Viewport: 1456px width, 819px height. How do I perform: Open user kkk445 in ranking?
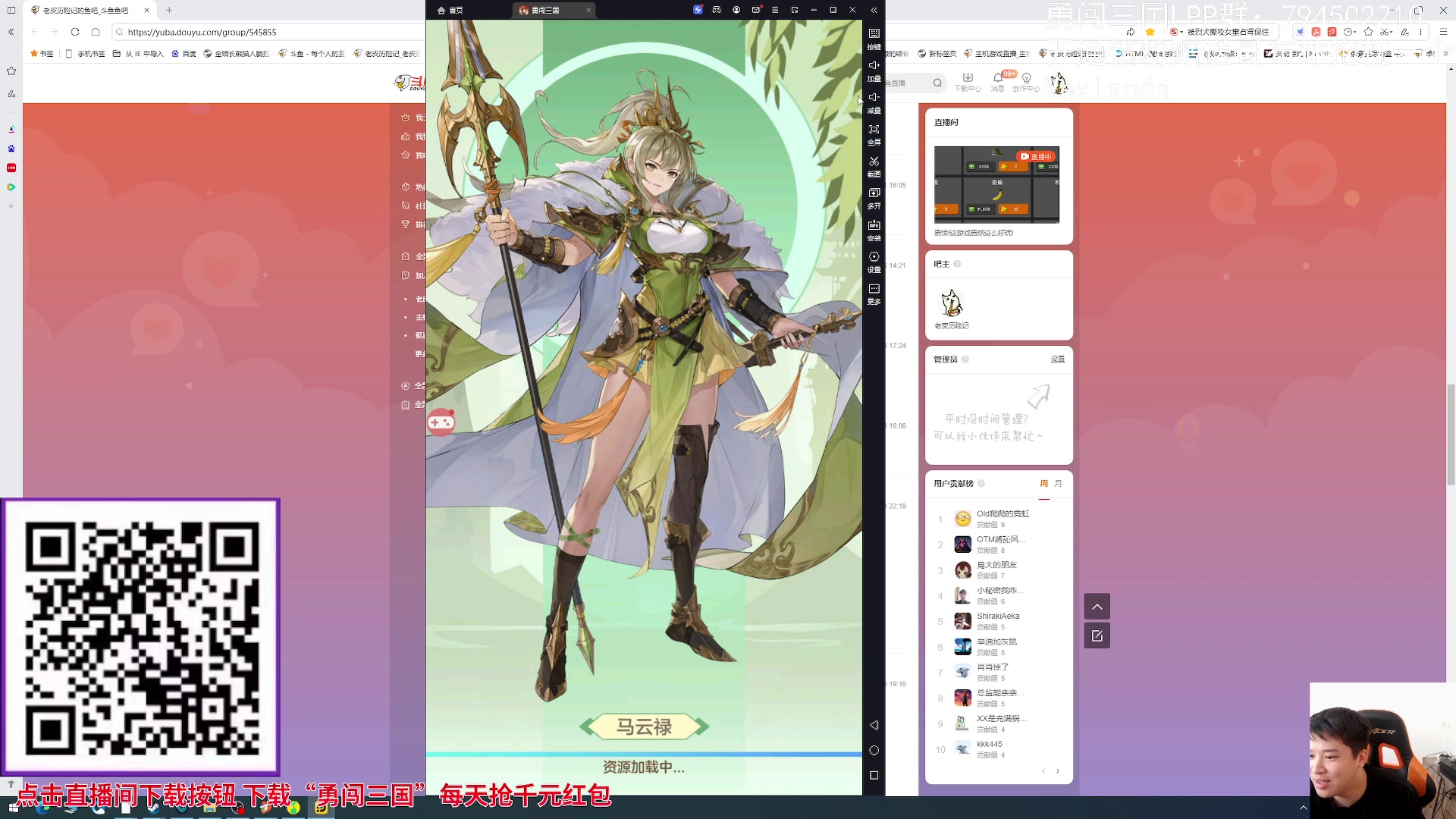click(990, 744)
